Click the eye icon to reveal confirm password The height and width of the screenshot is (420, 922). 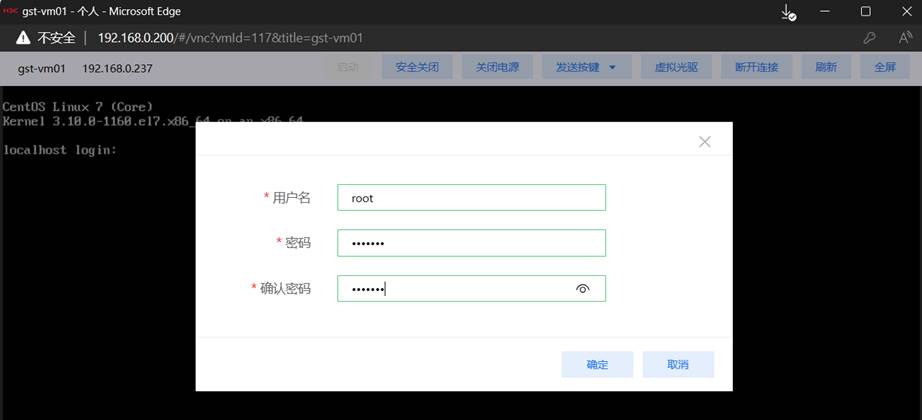[583, 289]
